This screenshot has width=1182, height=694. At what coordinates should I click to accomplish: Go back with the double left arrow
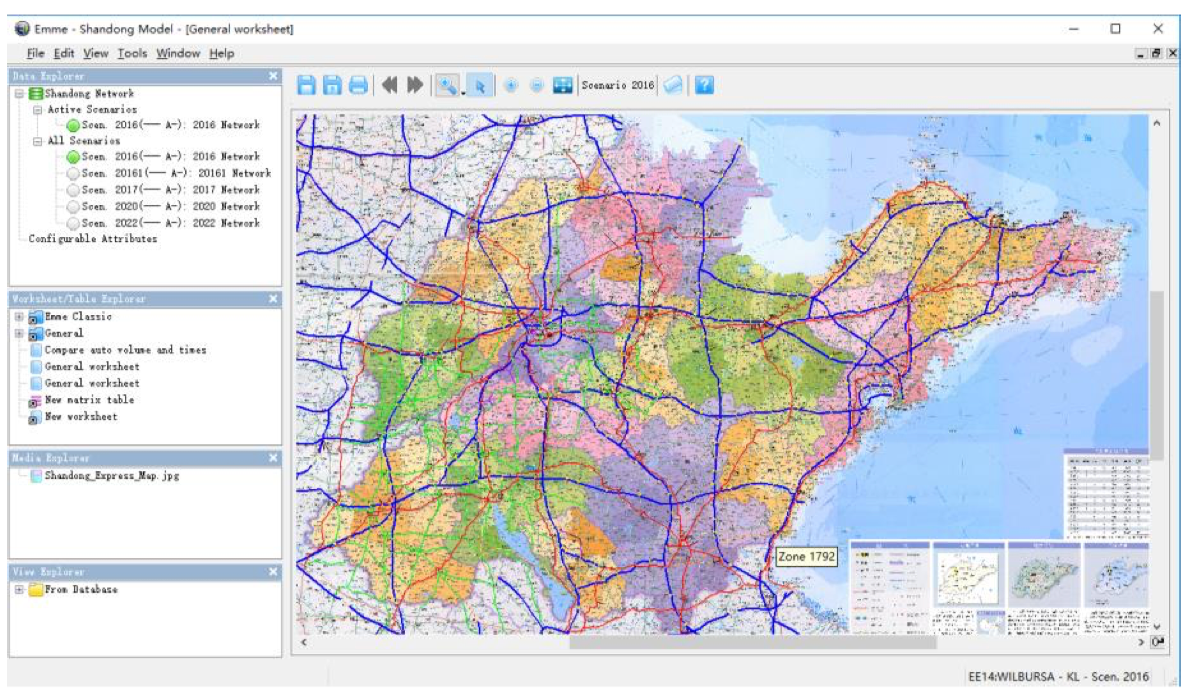[389, 85]
